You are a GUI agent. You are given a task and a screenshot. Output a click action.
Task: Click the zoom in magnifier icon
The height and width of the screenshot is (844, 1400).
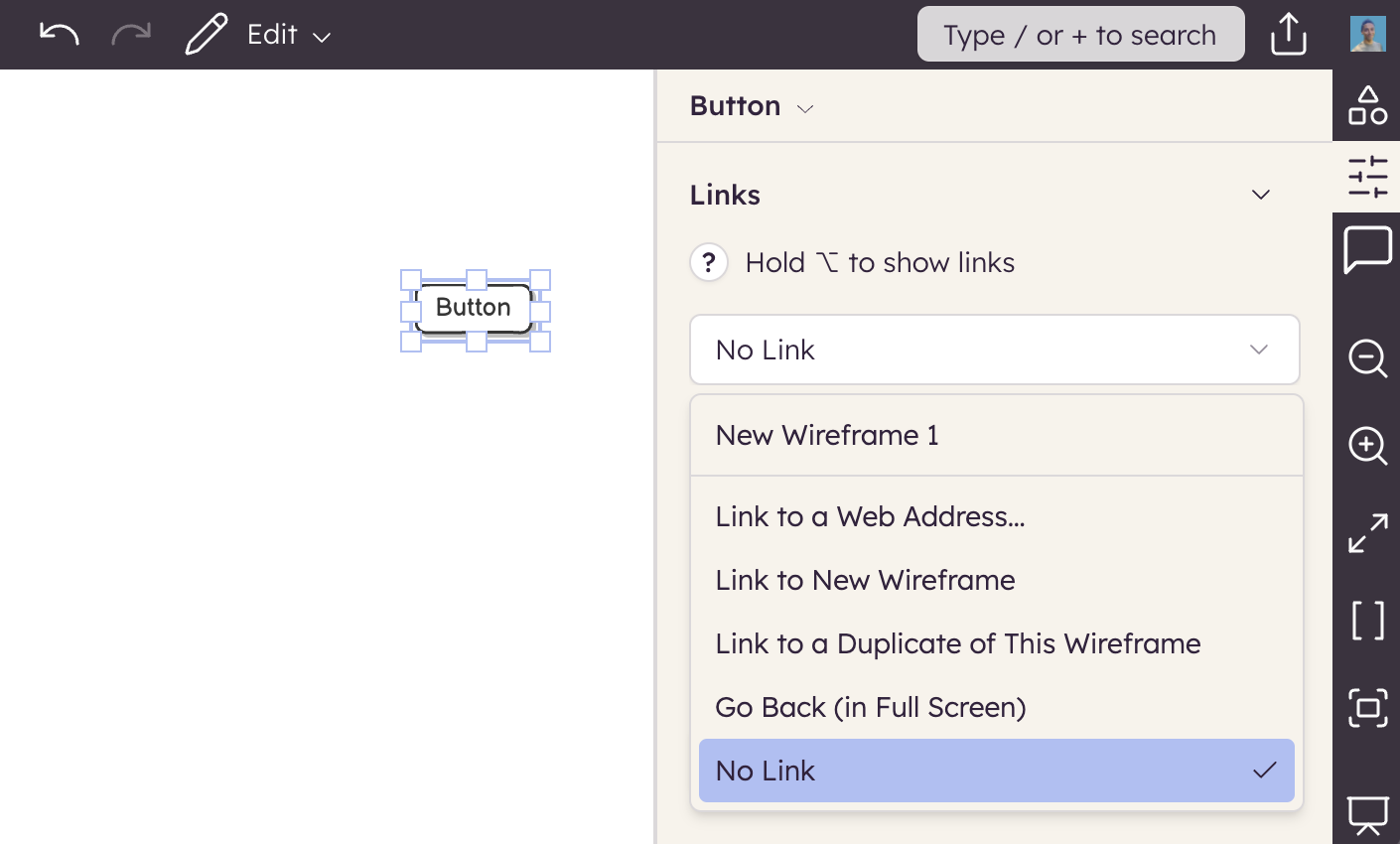(x=1367, y=445)
